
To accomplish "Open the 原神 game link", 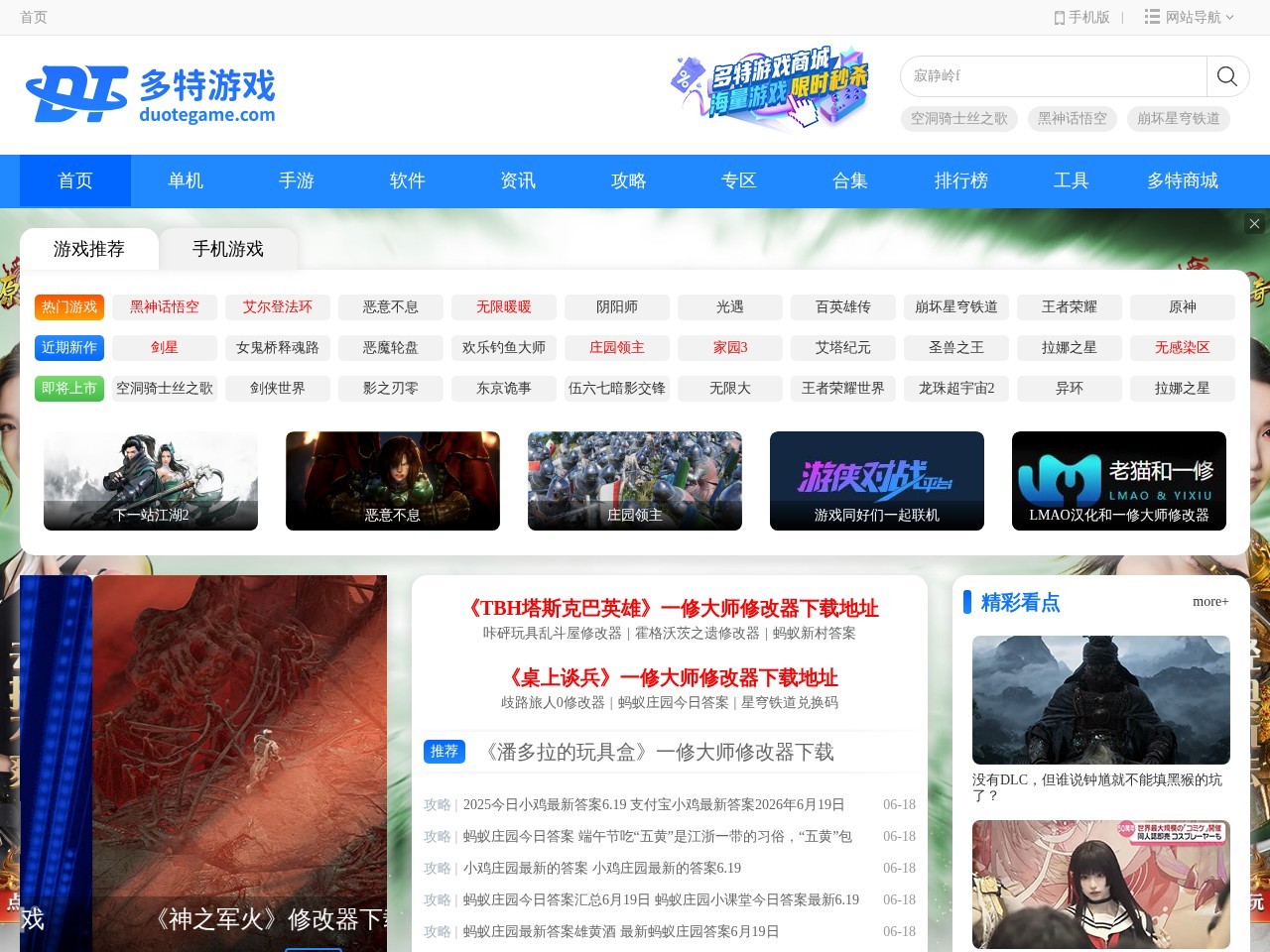I will tap(1183, 307).
